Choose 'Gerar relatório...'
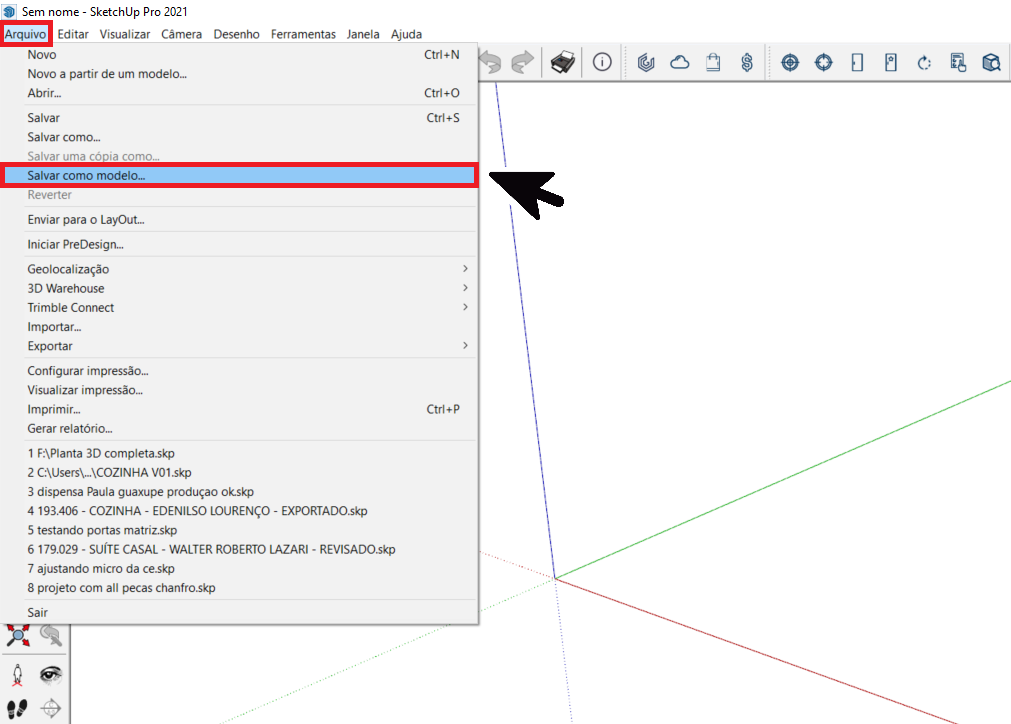 [x=239, y=429]
